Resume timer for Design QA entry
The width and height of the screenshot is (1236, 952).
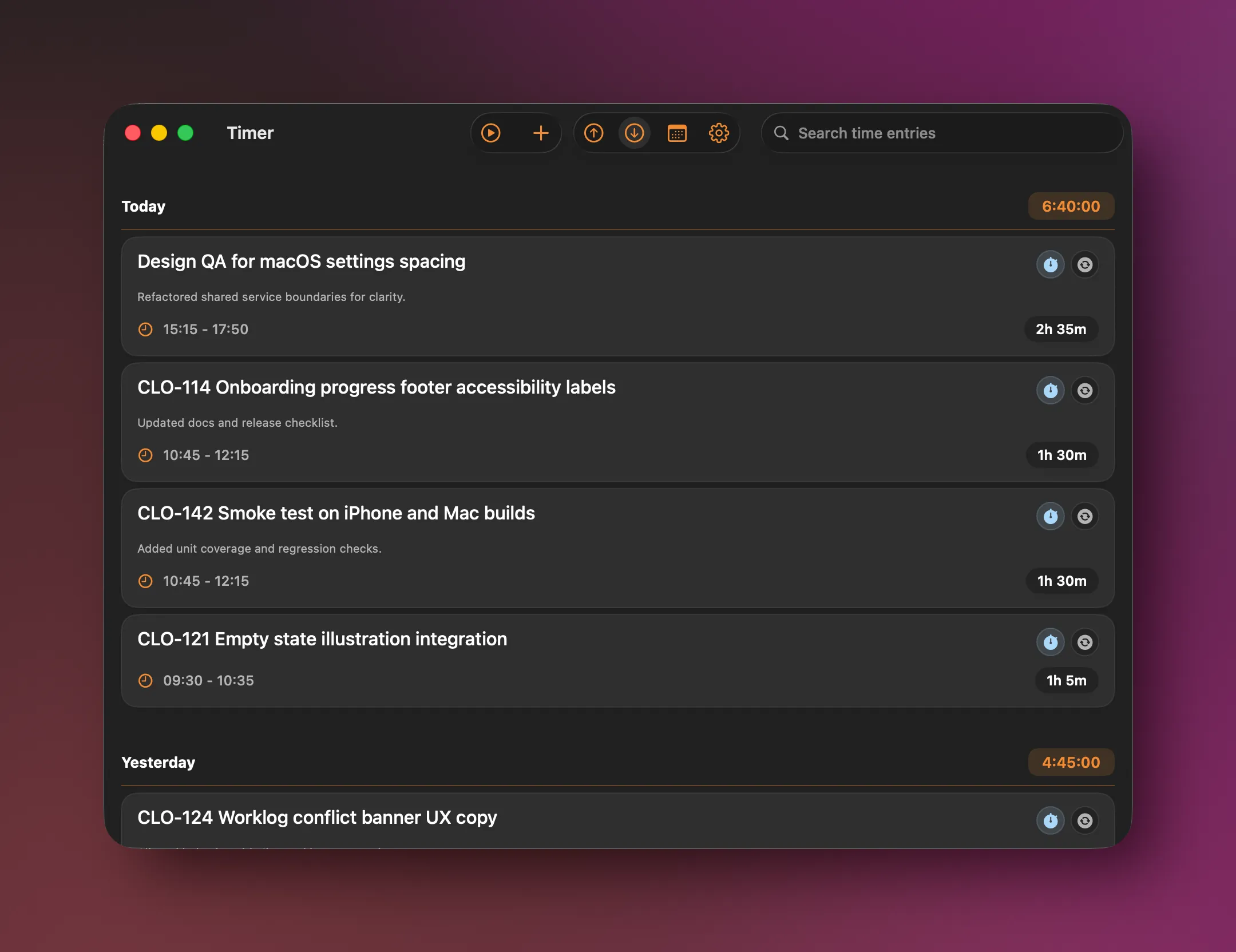[x=1050, y=265]
